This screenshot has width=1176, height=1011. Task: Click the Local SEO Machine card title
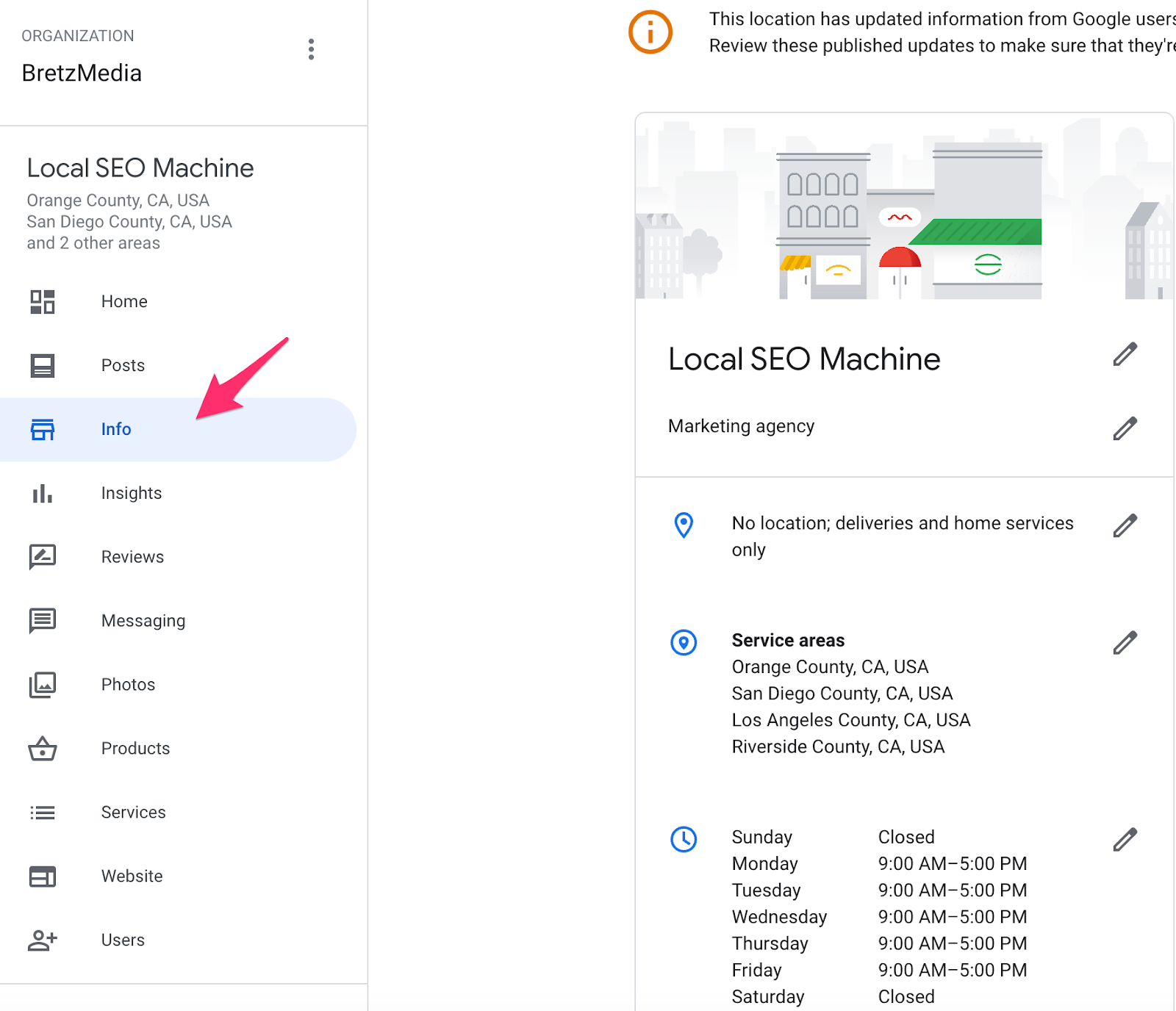click(x=804, y=359)
